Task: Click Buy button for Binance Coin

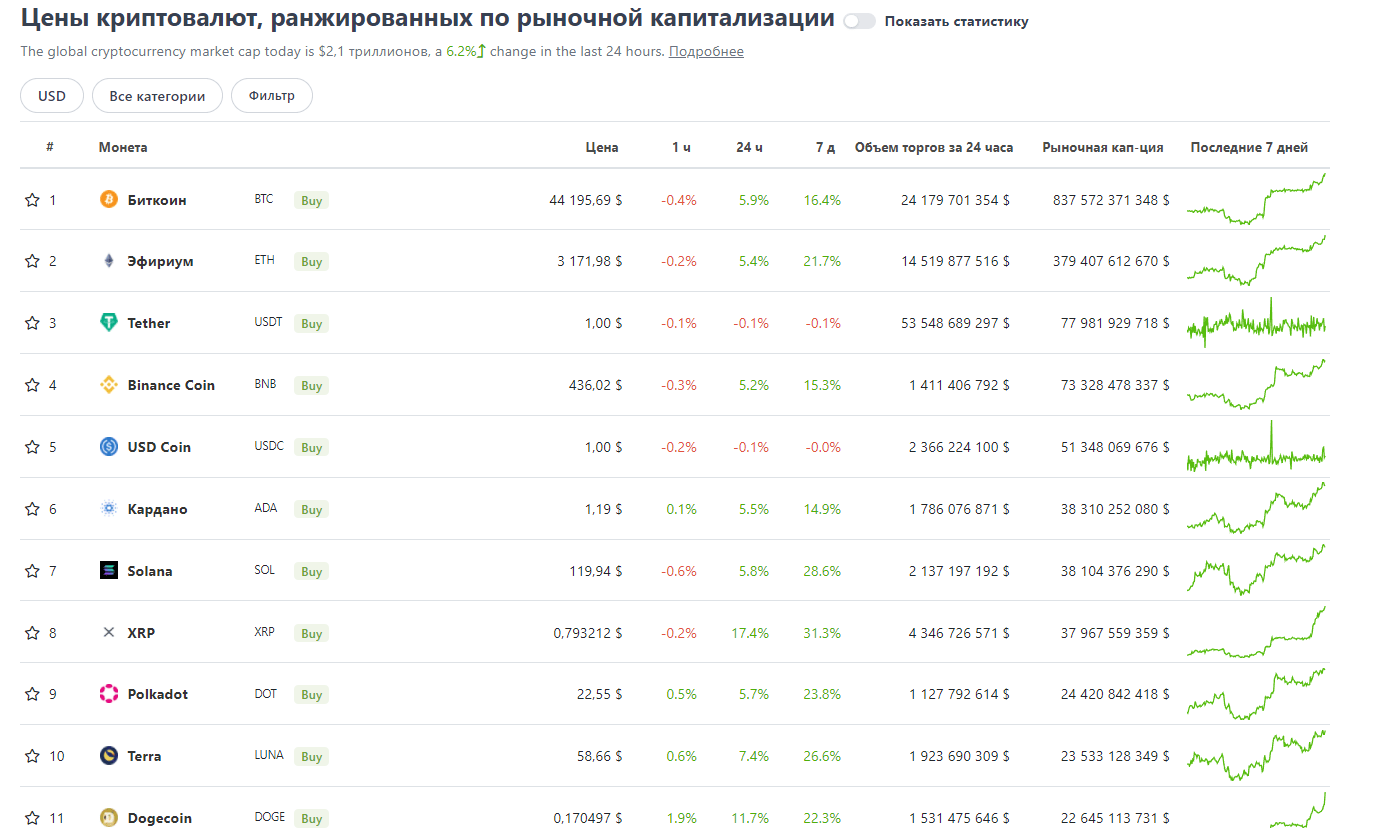Action: coord(311,385)
